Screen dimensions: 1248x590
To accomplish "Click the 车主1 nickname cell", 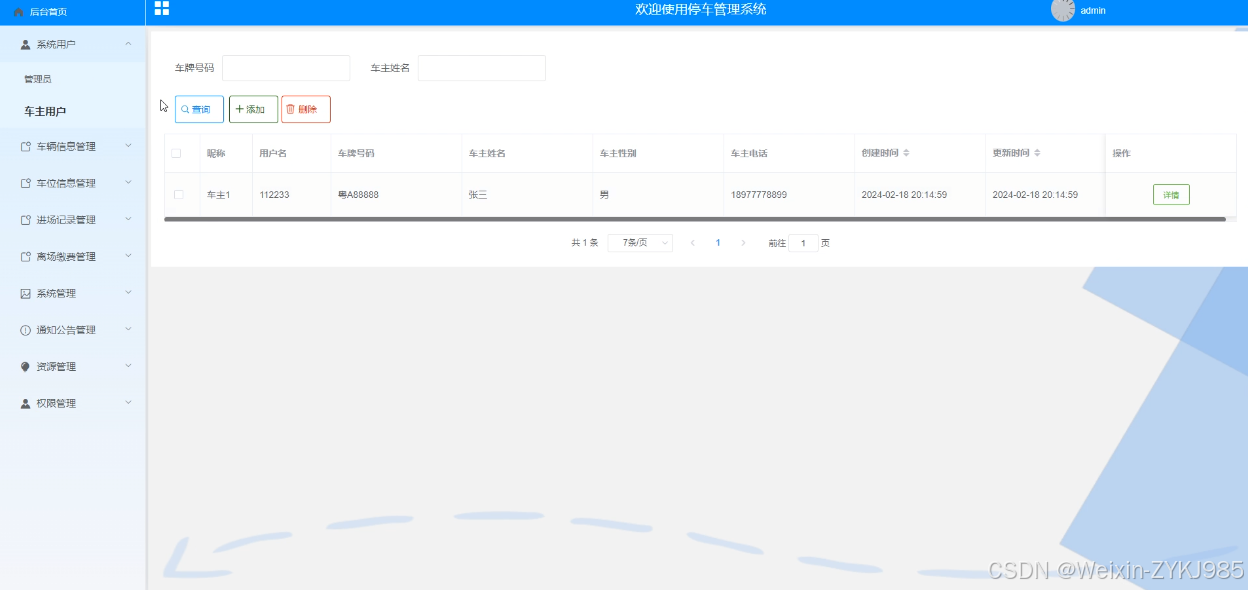I will (219, 195).
